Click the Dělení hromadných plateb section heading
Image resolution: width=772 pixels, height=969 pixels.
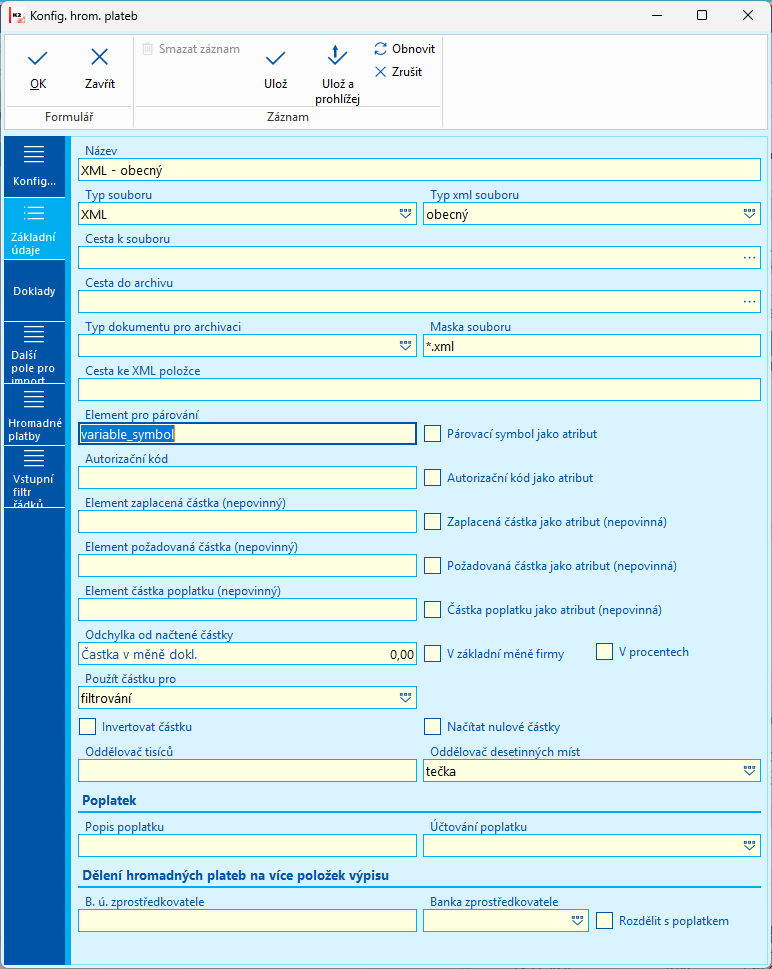tap(235, 875)
